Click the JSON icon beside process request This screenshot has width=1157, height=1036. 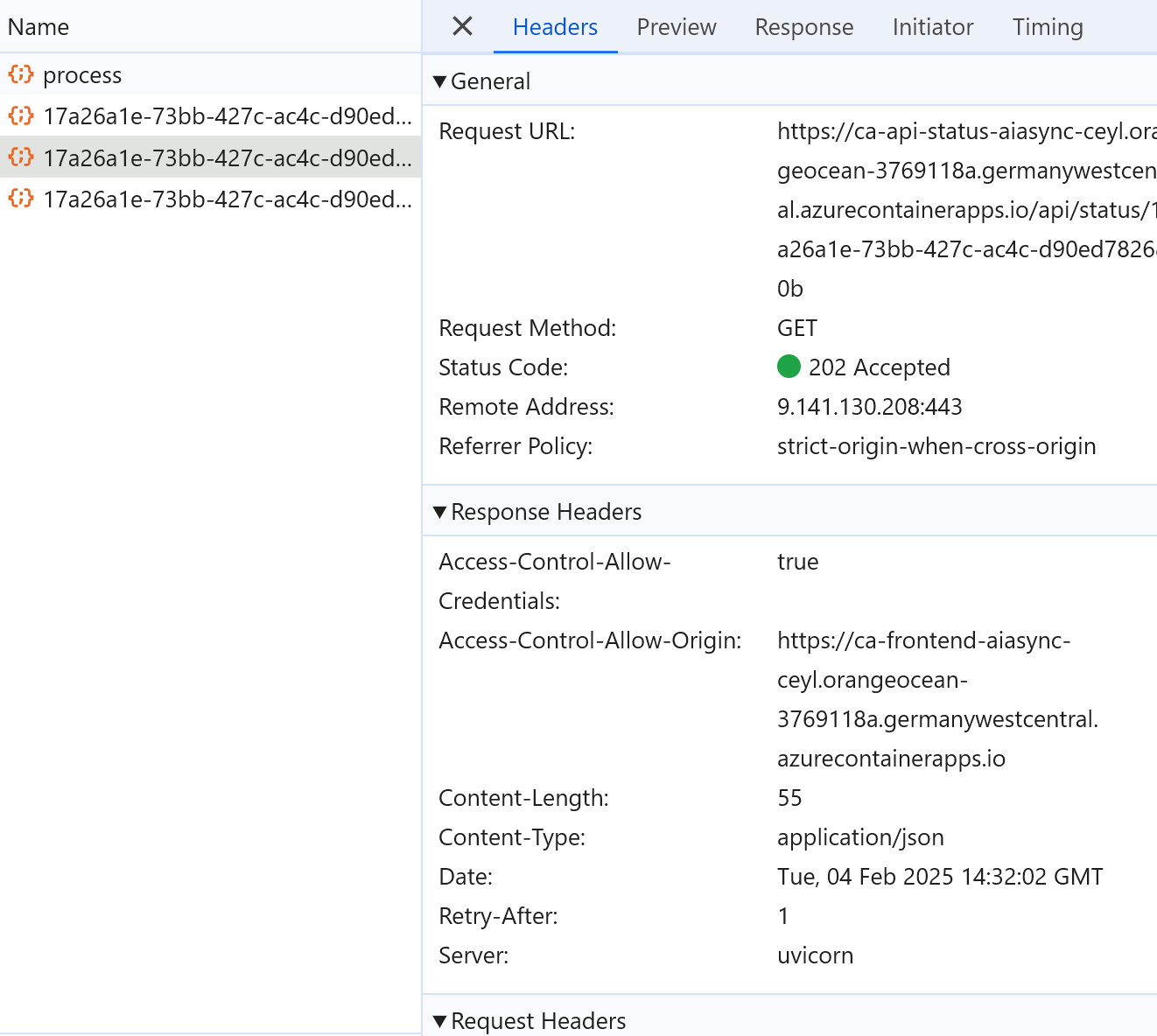[21, 74]
